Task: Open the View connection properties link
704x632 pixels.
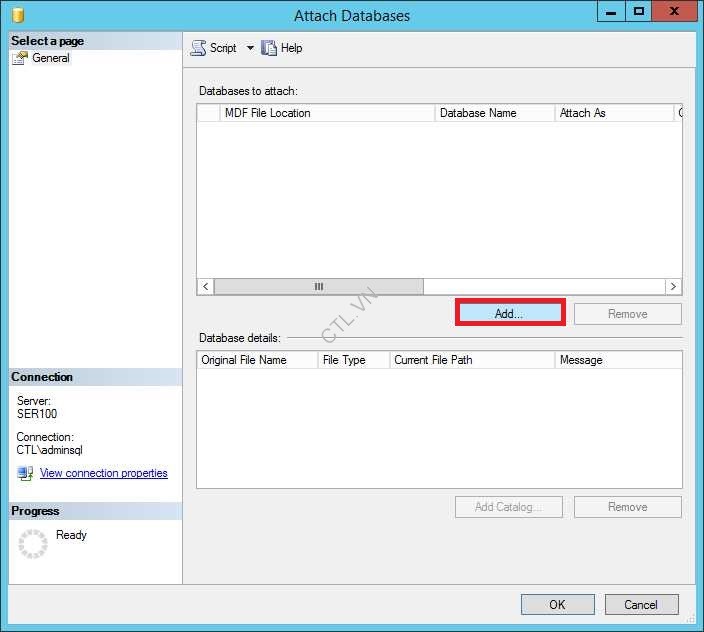Action: tap(104, 473)
